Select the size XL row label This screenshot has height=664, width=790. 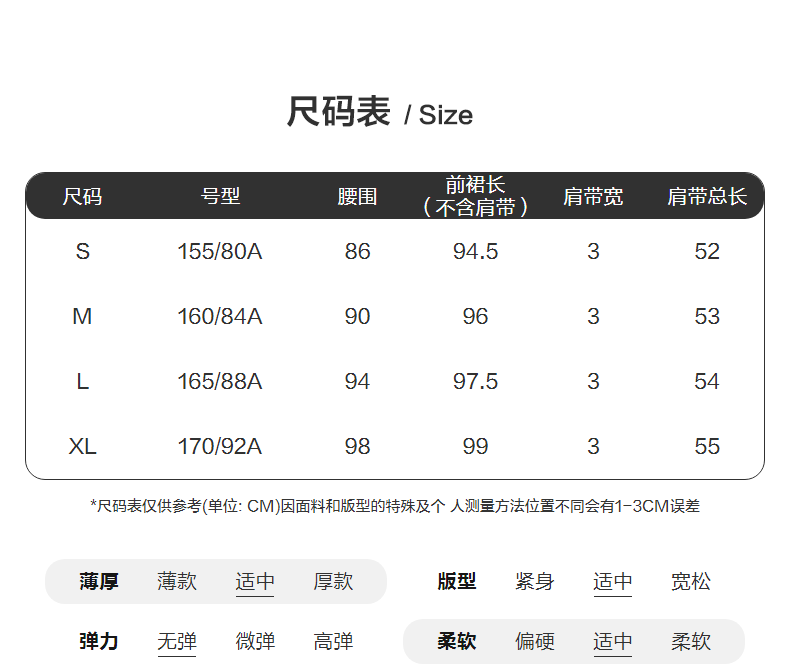[x=82, y=447]
